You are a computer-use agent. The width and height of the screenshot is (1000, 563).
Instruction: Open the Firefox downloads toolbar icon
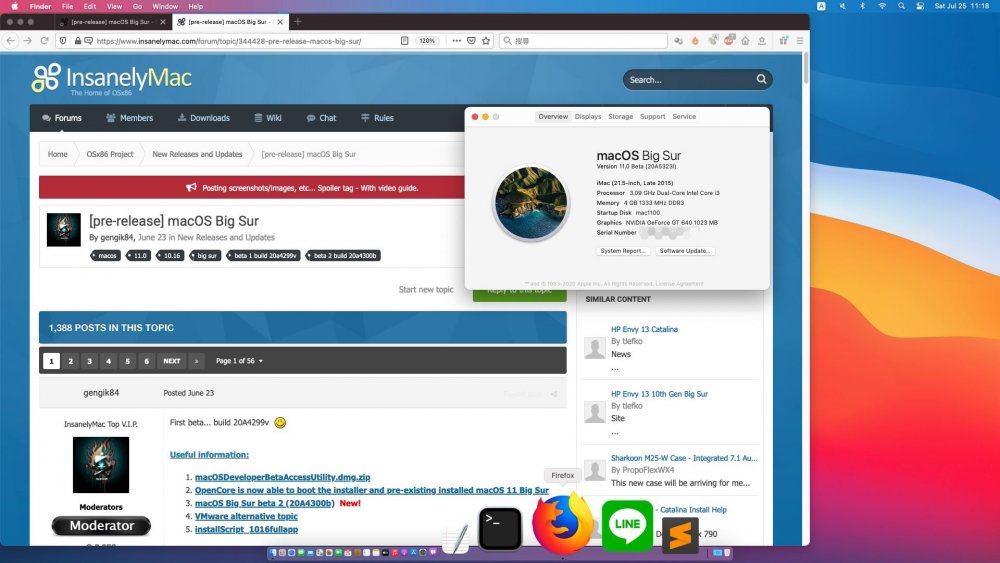[x=761, y=40]
